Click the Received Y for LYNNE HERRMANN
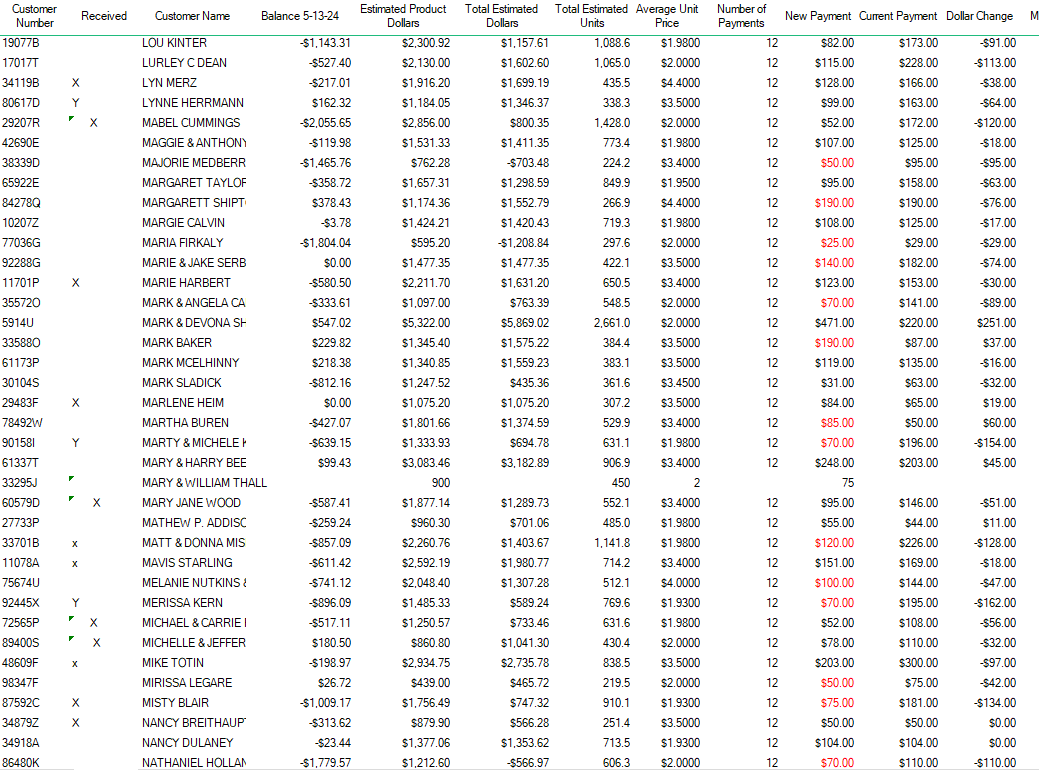The image size is (1039, 770). point(76,103)
